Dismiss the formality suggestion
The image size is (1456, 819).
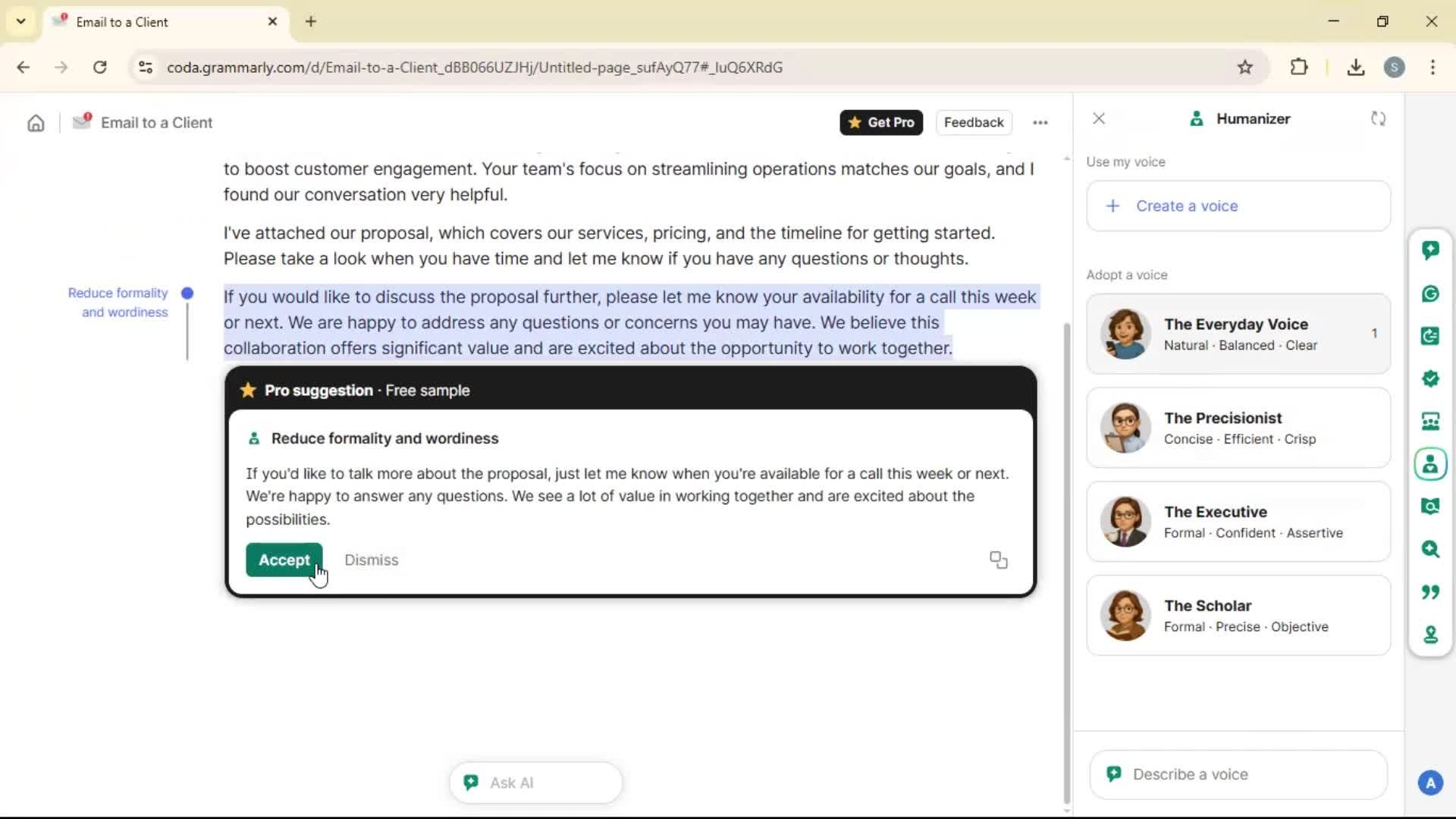pos(371,560)
